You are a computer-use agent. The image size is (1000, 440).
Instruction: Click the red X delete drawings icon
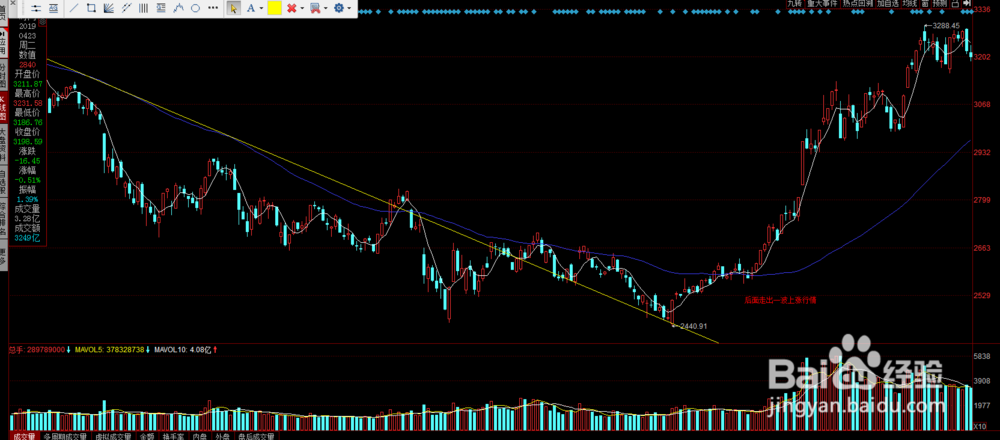pos(291,8)
